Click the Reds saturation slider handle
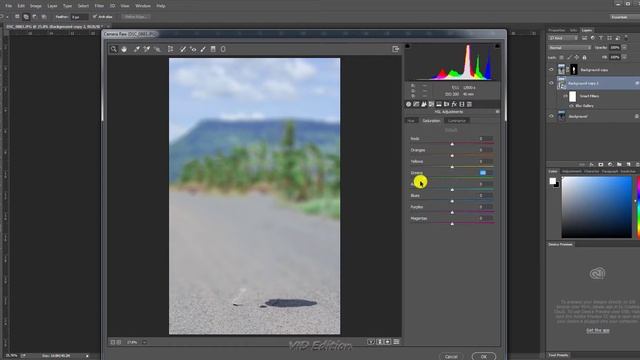Viewport: 640px width, 360px height. [x=452, y=144]
